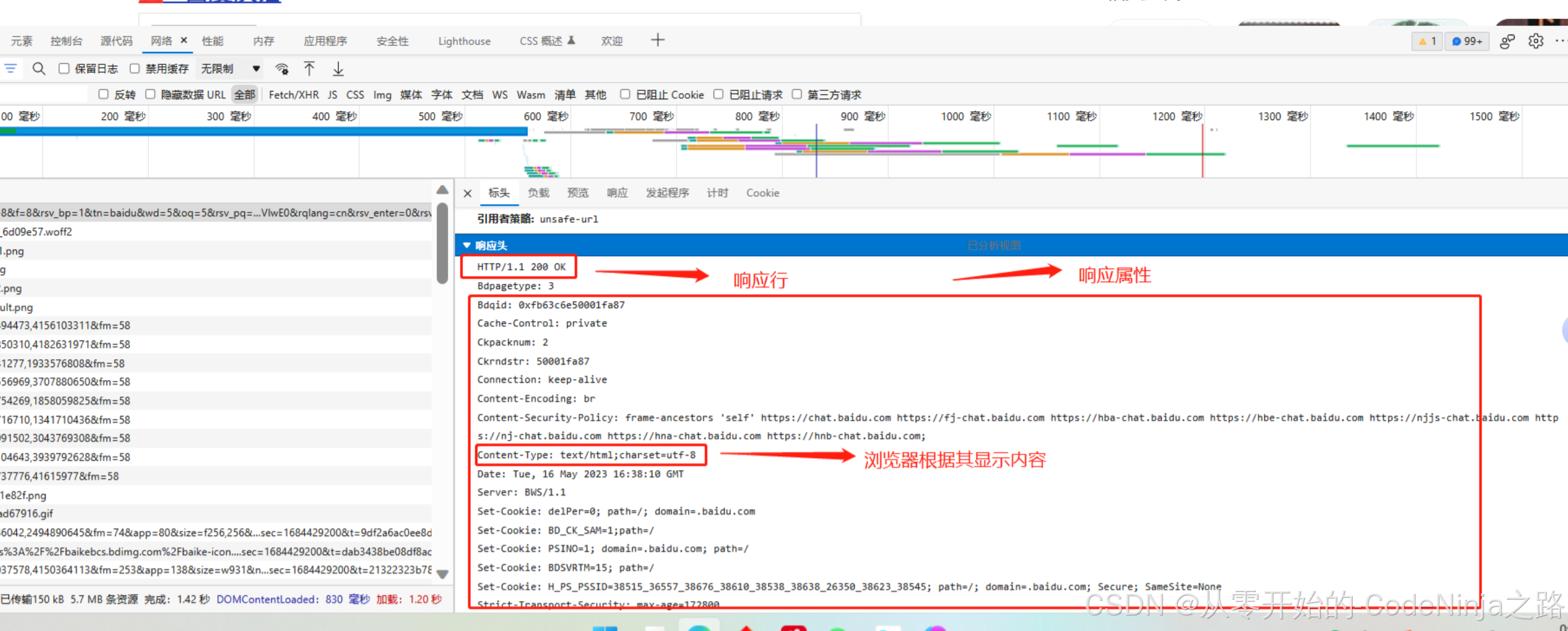Viewport: 1568px width, 631px height.
Task: Filter requests by 字体 type
Action: (x=442, y=95)
